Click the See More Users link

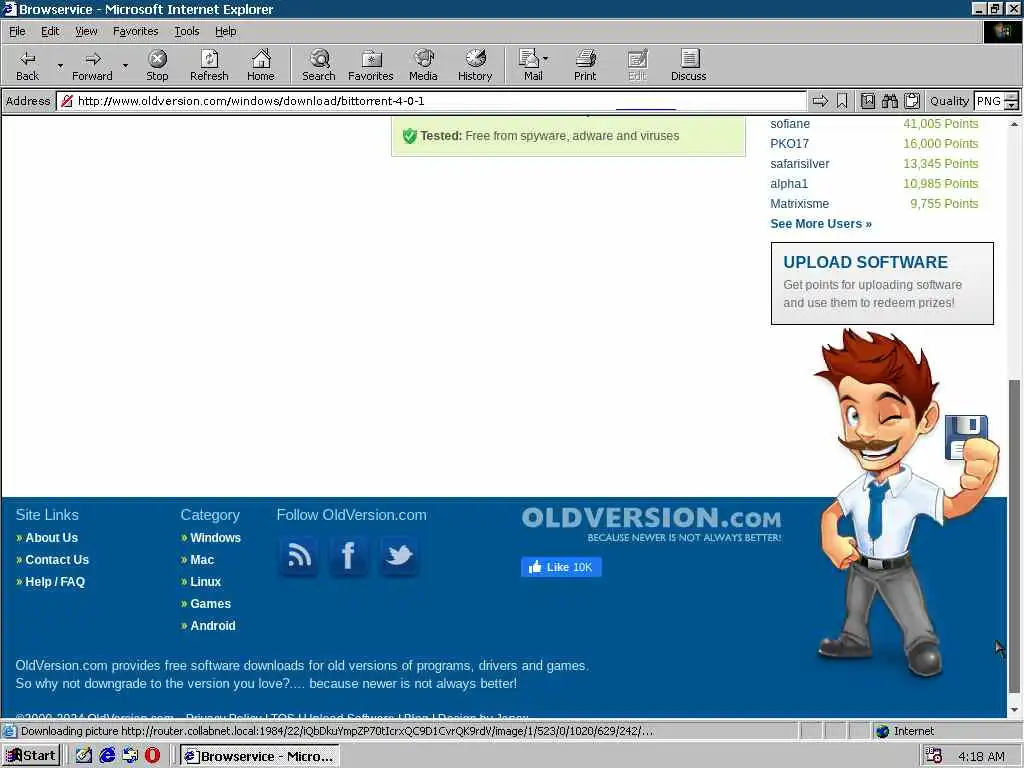point(821,223)
